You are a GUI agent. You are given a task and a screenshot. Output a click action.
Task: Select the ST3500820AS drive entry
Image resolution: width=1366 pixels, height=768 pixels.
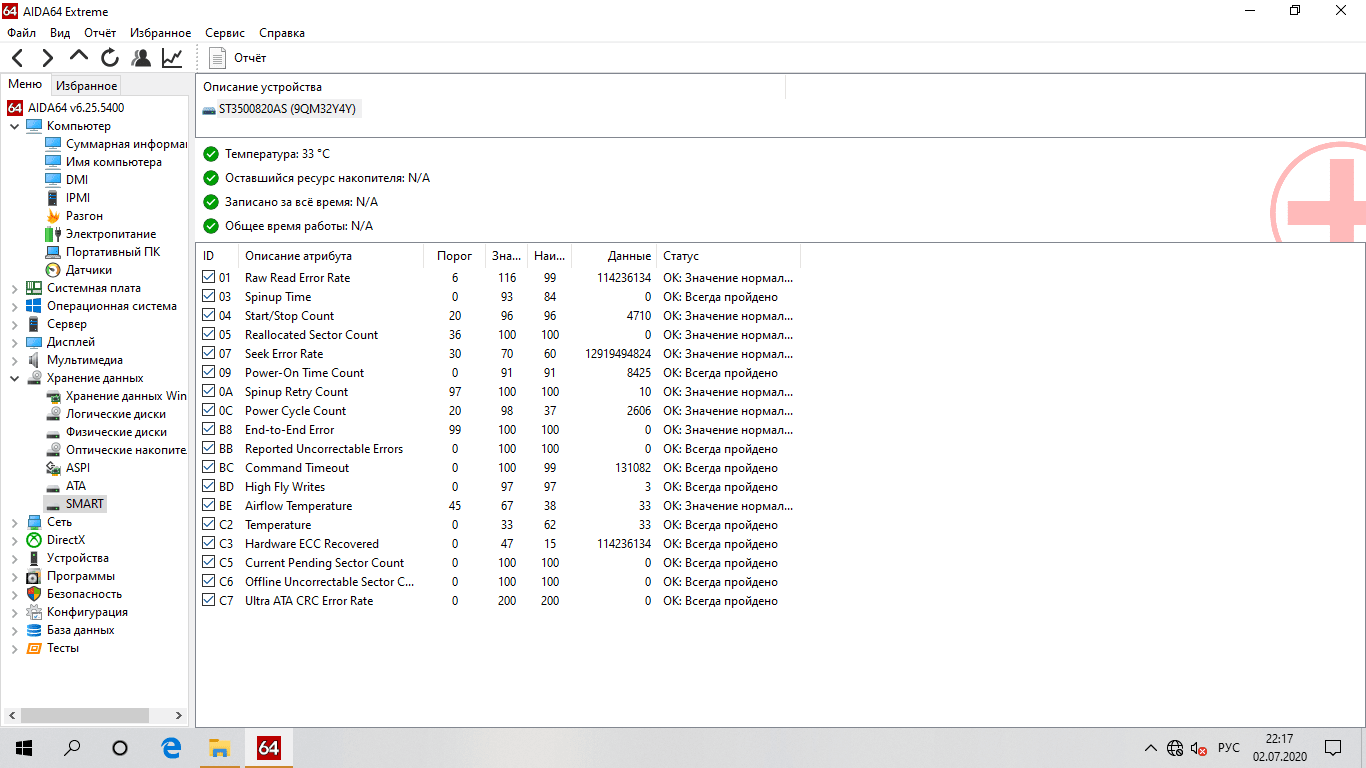click(x=280, y=109)
